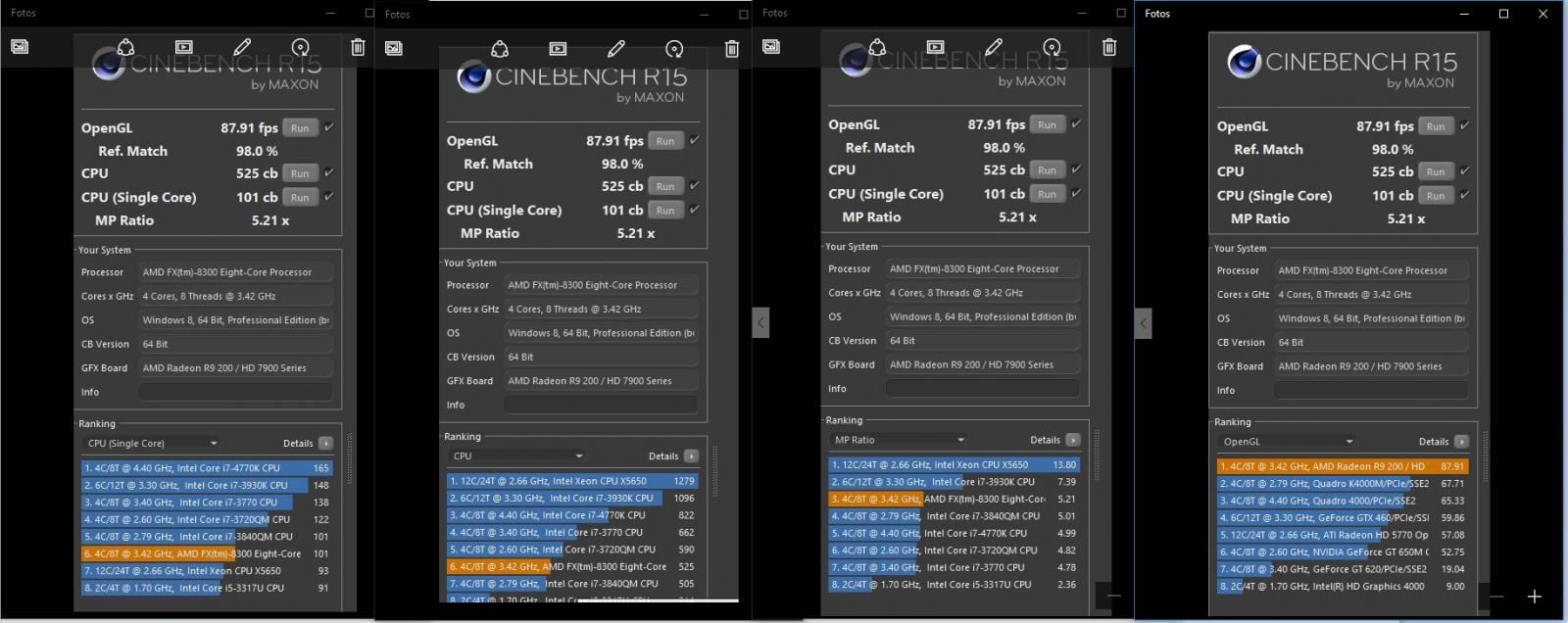
Task: Run CPU test in window ranked by CPU
Action: pos(665,186)
